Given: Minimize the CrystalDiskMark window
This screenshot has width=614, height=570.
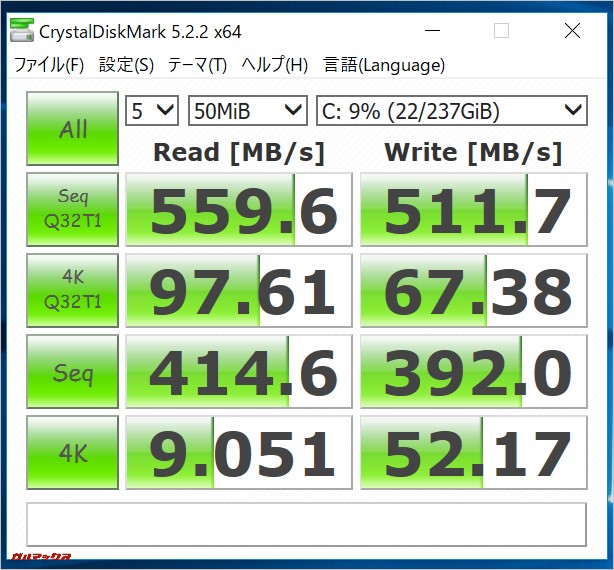Looking at the screenshot, I should 432,31.
